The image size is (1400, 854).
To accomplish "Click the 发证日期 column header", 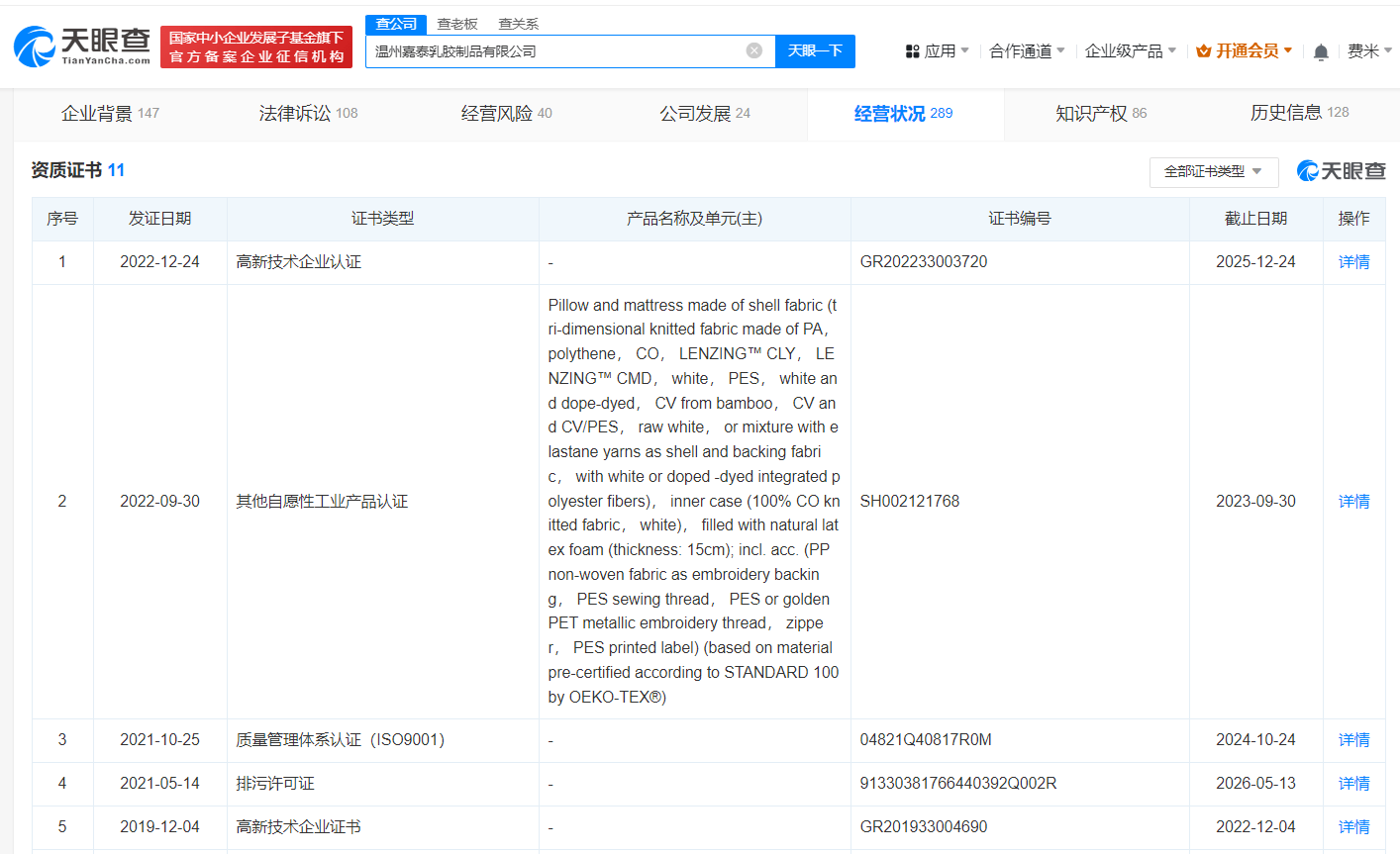I will click(159, 219).
